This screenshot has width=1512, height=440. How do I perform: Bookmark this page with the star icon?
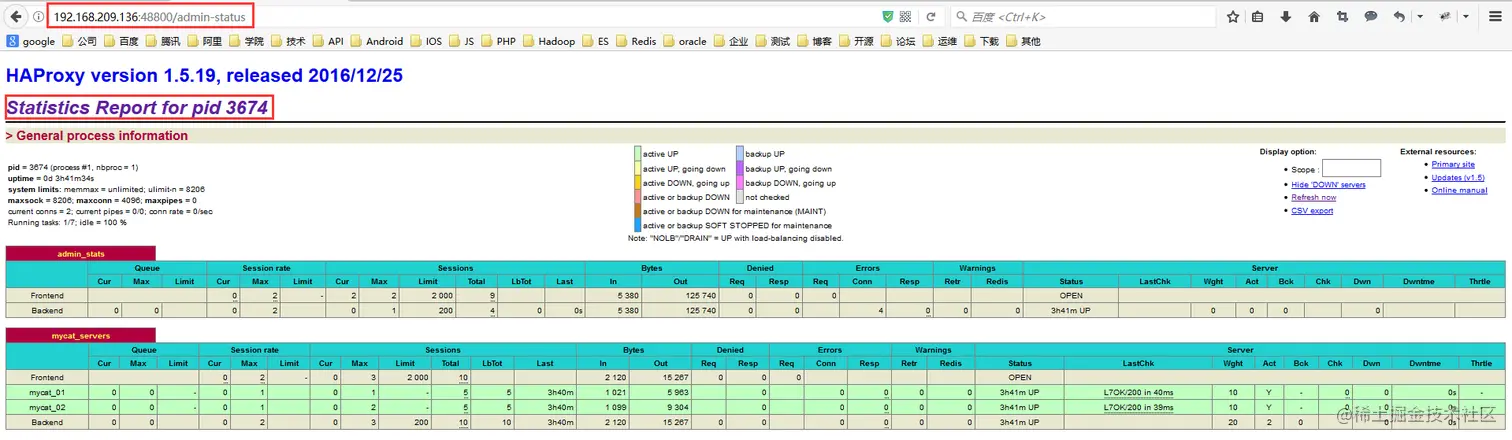[1233, 17]
